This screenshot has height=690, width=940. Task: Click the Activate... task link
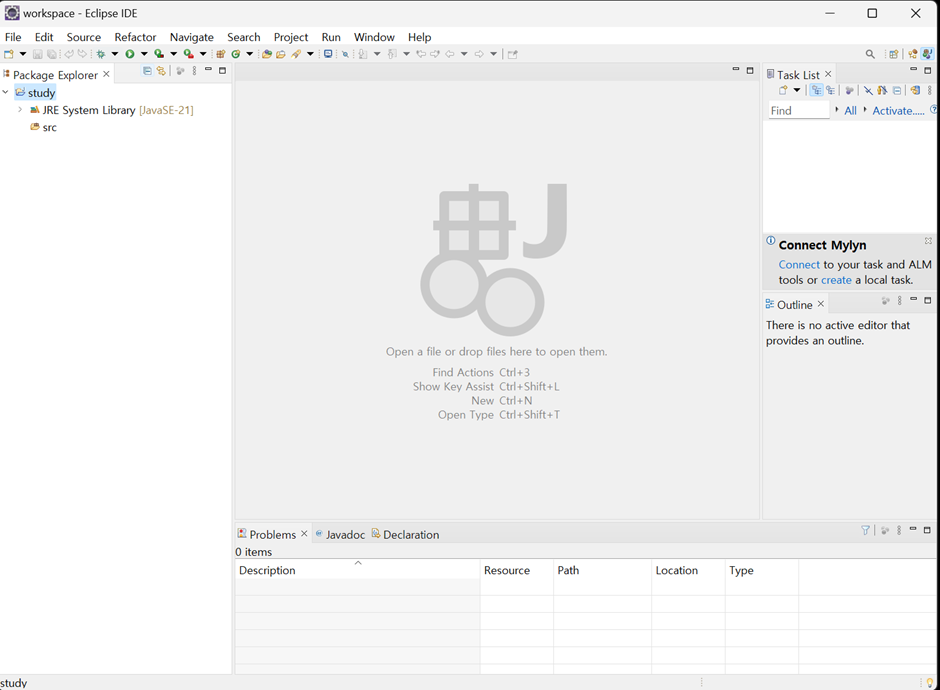pos(898,111)
